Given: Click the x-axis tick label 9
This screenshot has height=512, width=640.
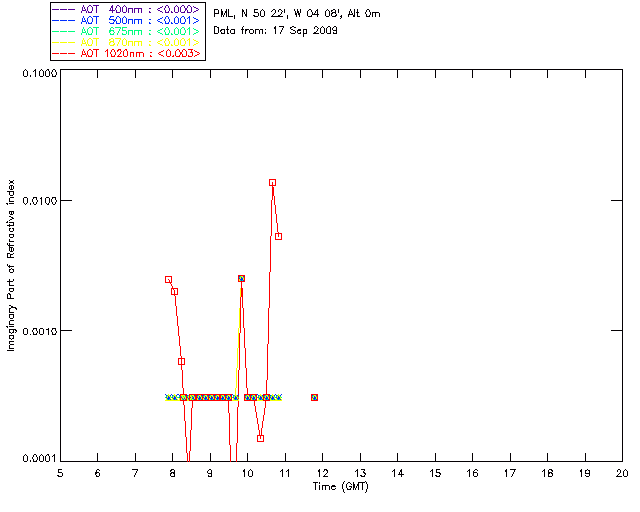Looking at the screenshot, I should 210,473.
